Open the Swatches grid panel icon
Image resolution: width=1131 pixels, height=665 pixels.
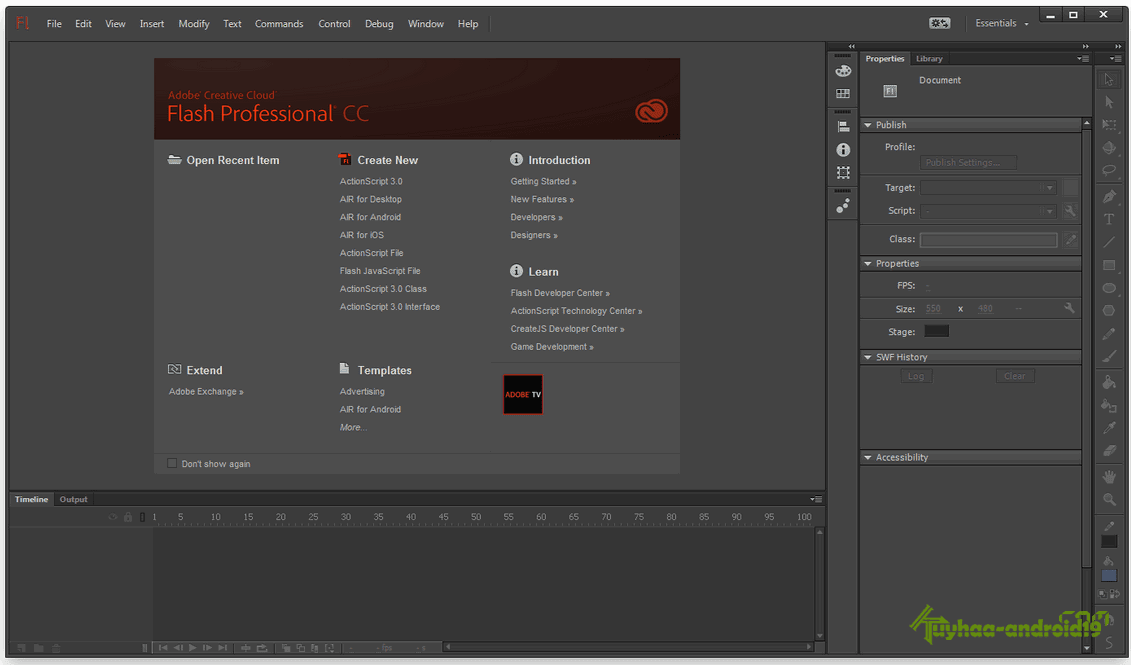click(843, 94)
